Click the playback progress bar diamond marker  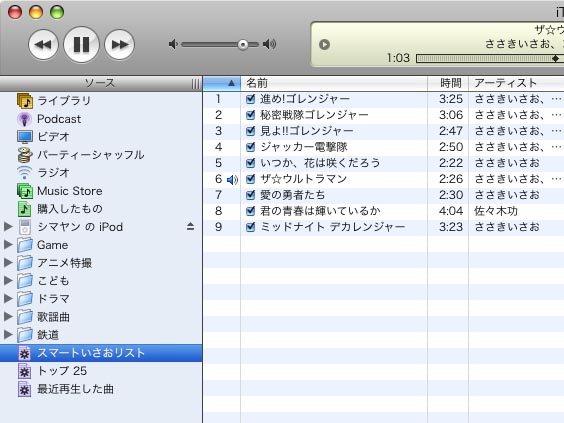(x=556, y=58)
